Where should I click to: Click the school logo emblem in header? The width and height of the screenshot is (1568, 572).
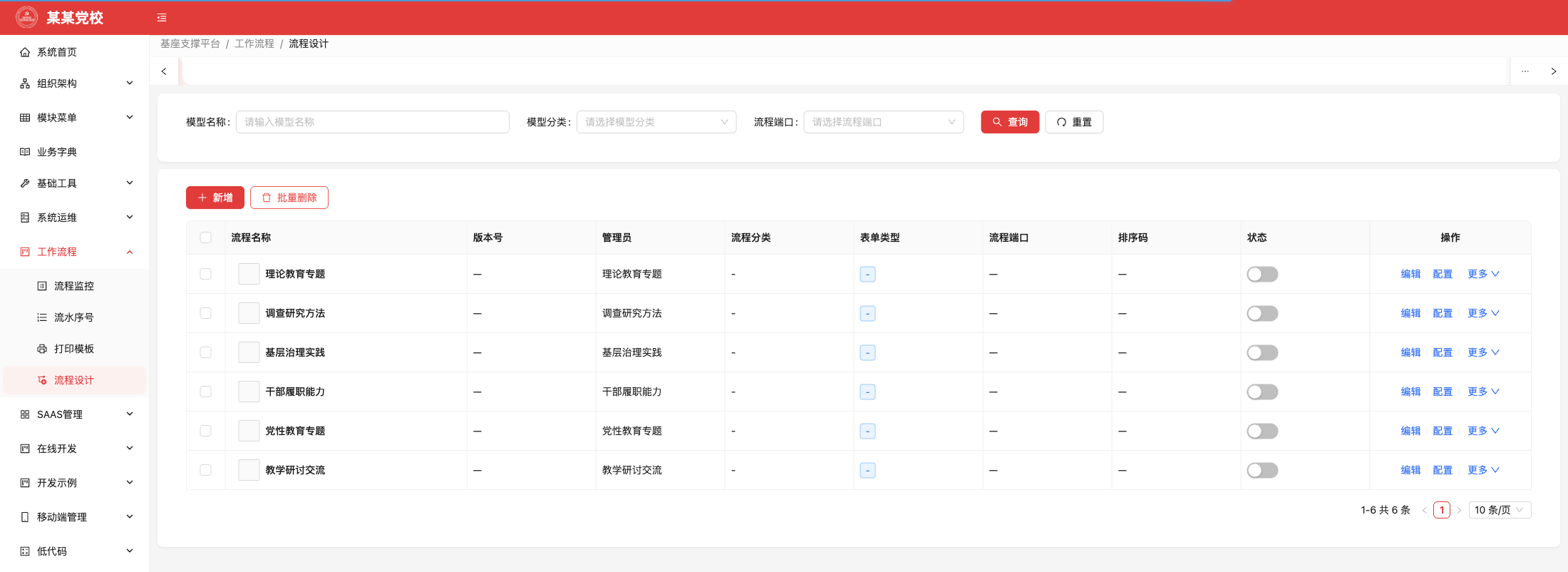click(27, 17)
